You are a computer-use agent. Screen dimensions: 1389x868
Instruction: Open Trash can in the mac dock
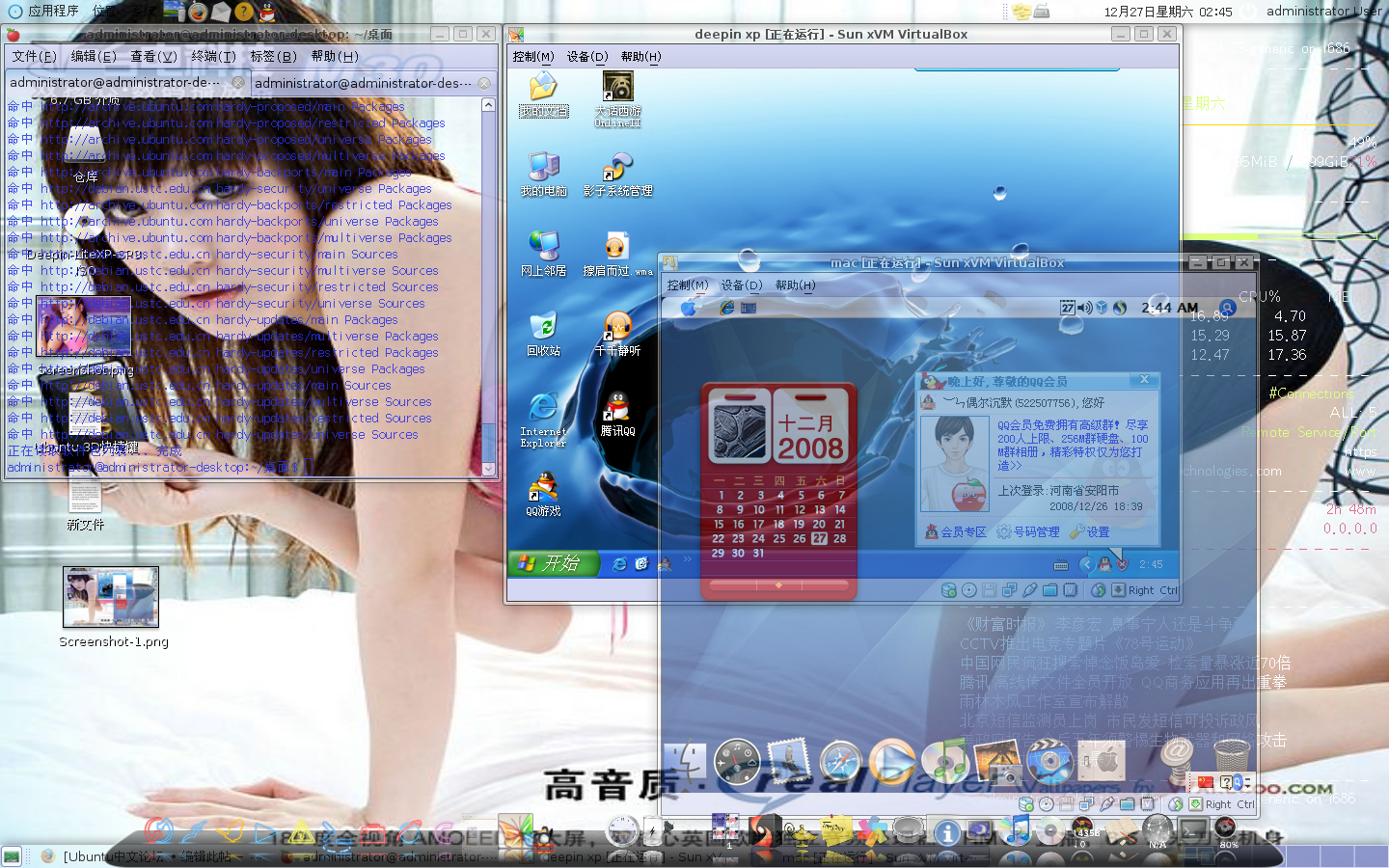click(x=1230, y=762)
